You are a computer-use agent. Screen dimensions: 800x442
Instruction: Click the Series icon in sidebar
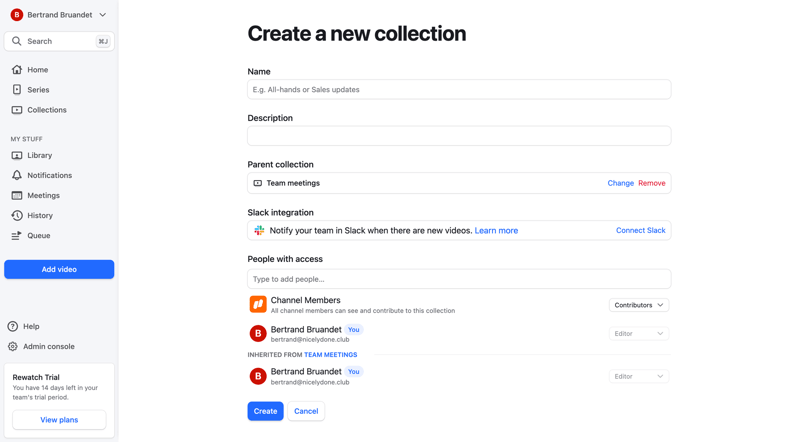click(x=17, y=90)
